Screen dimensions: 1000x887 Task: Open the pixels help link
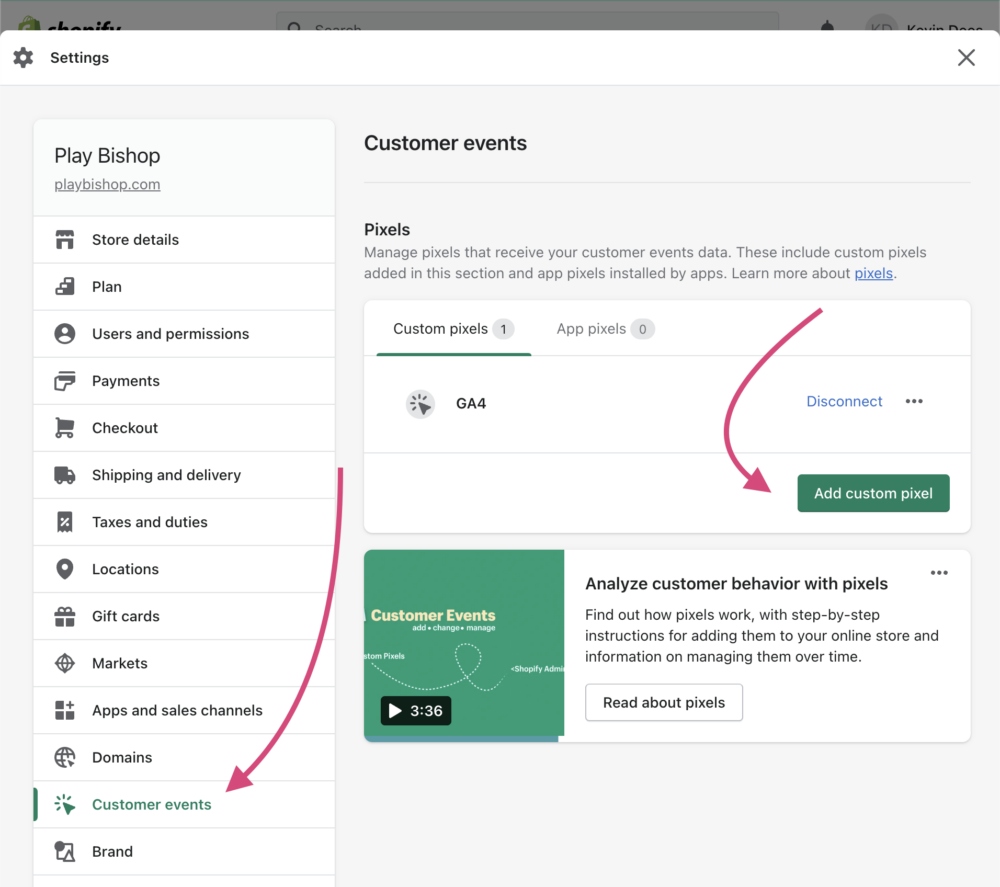(x=873, y=273)
